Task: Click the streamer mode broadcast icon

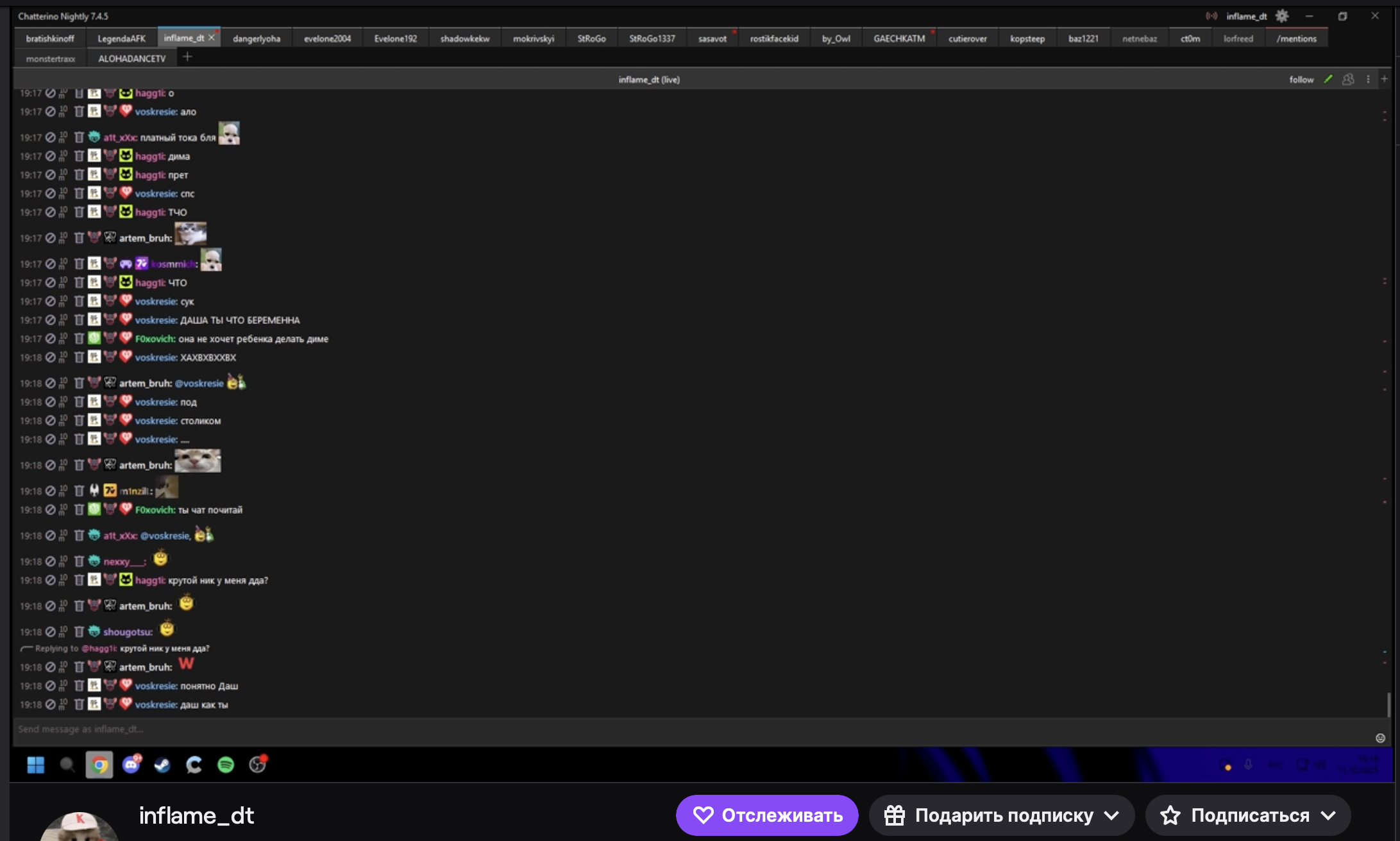Action: tap(1211, 16)
